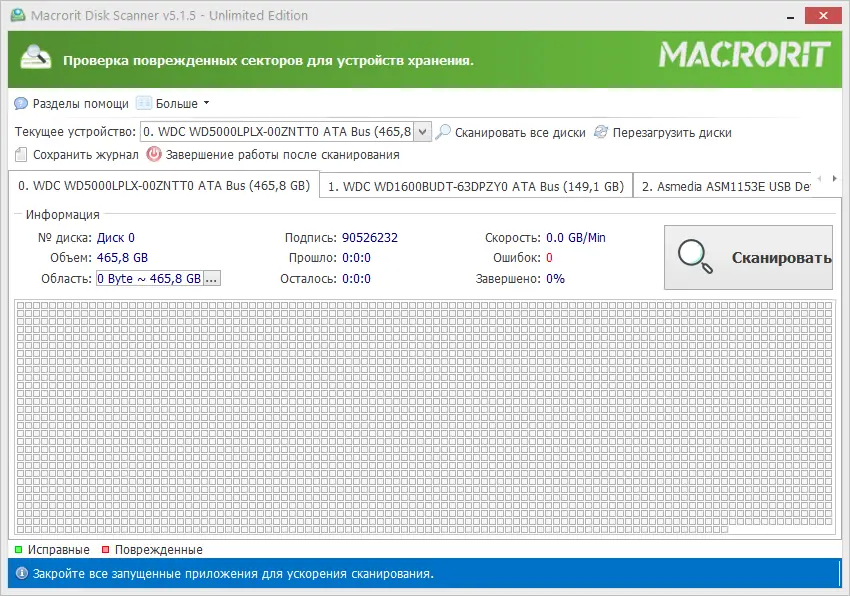Viewport: 850px width, 596px height.
Task: Click the Перезагрузить диски refresh icon
Action: (x=599, y=131)
